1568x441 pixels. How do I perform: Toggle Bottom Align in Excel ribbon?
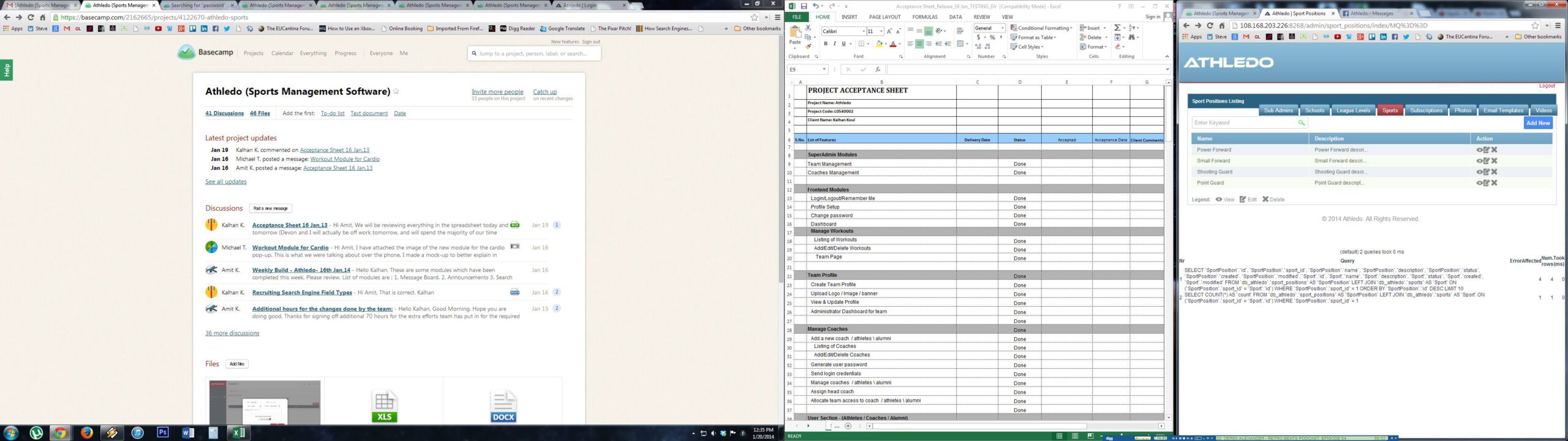(929, 31)
